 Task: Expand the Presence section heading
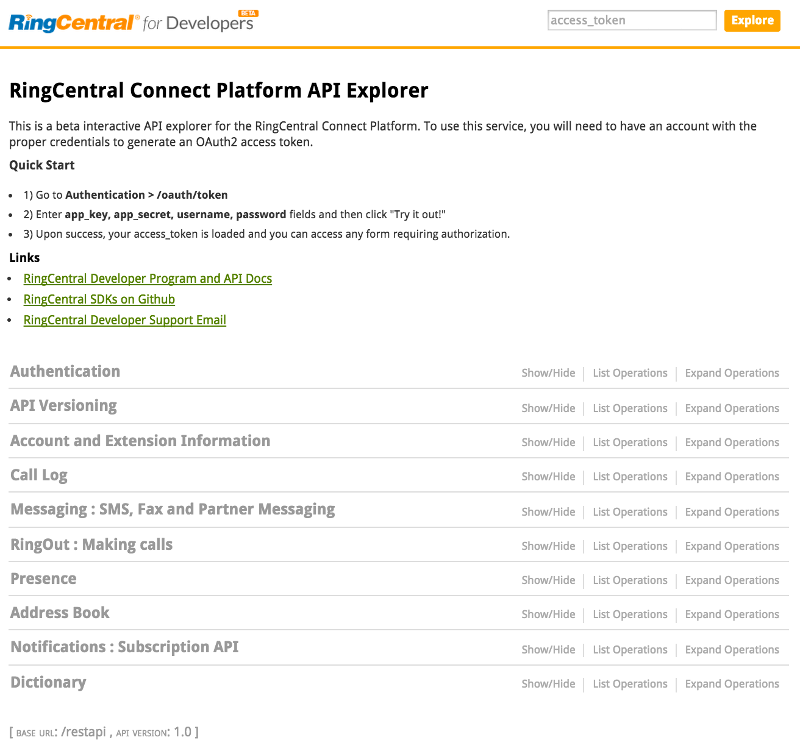point(43,579)
